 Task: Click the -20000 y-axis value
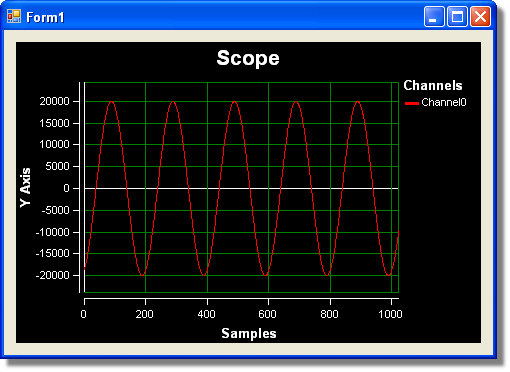[53, 275]
